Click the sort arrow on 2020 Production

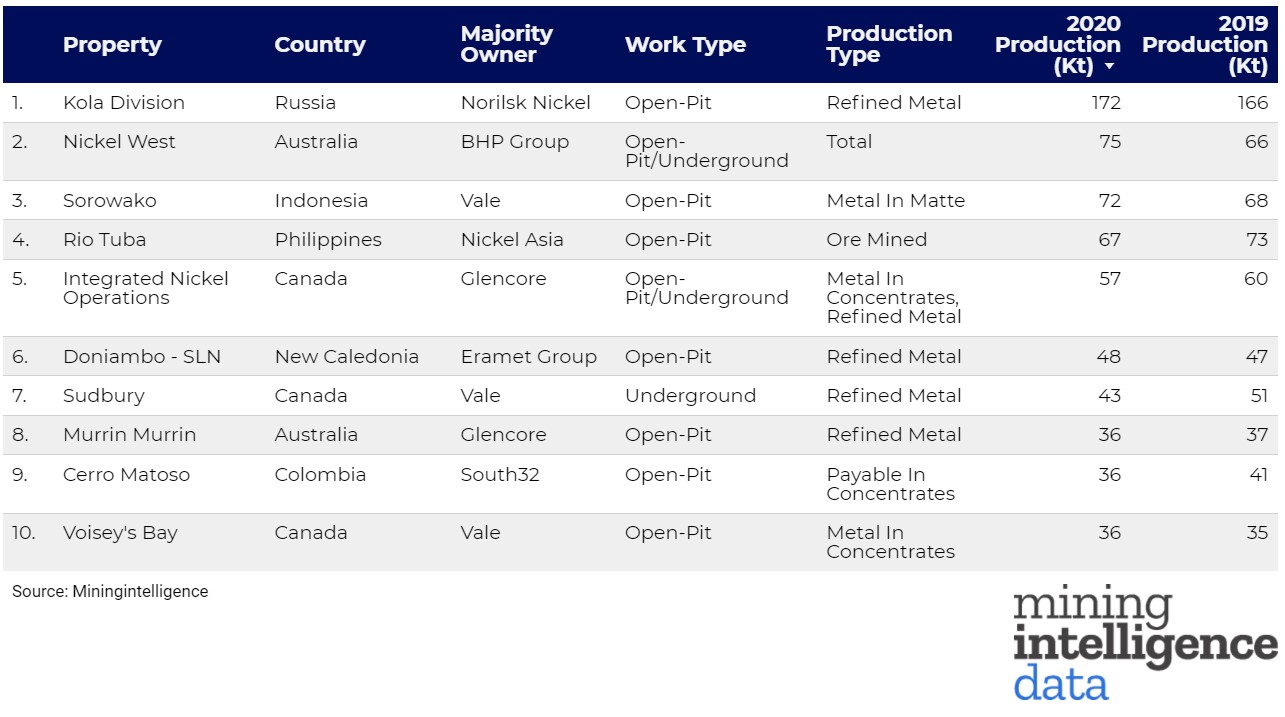pyautogui.click(x=1109, y=67)
